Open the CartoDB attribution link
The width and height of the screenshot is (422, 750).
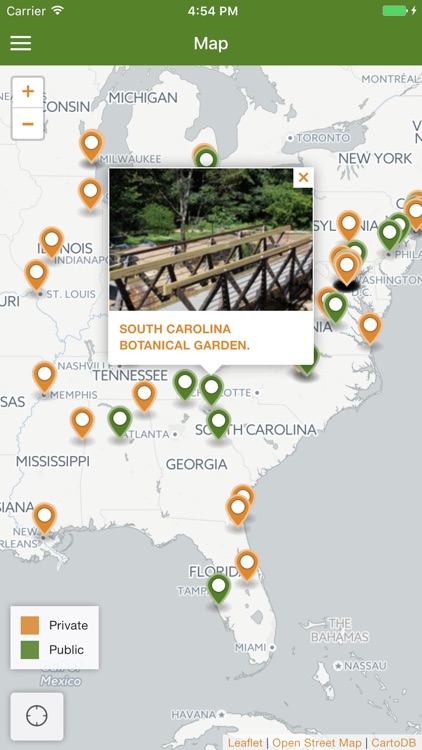[x=393, y=743]
